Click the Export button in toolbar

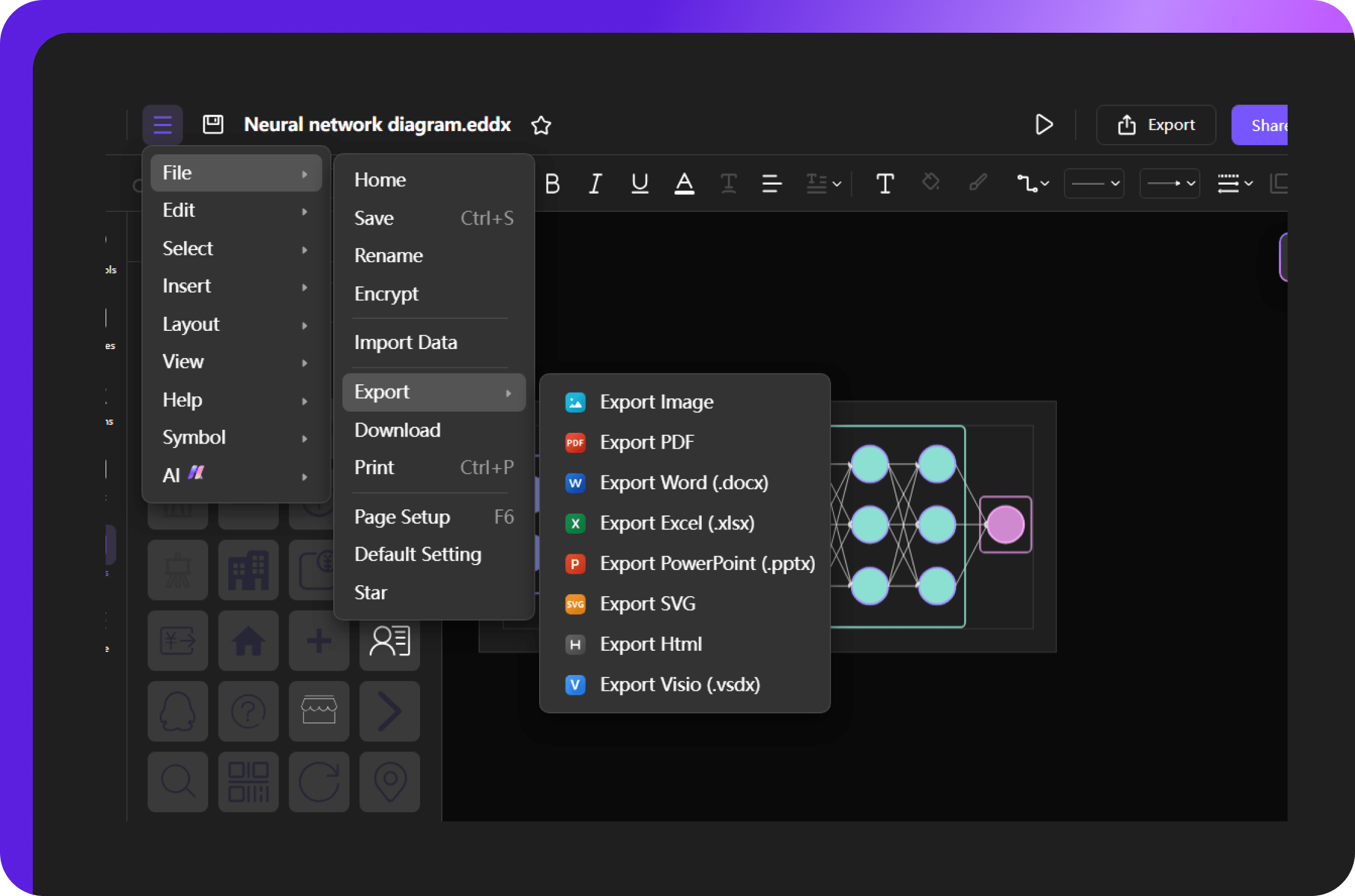point(1155,124)
